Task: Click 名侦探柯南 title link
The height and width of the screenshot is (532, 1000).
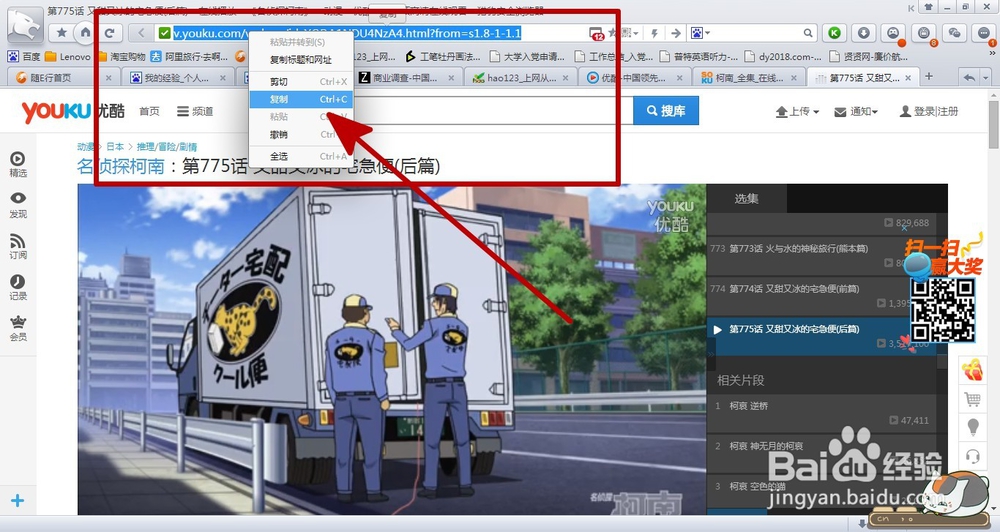Action: click(x=120, y=166)
